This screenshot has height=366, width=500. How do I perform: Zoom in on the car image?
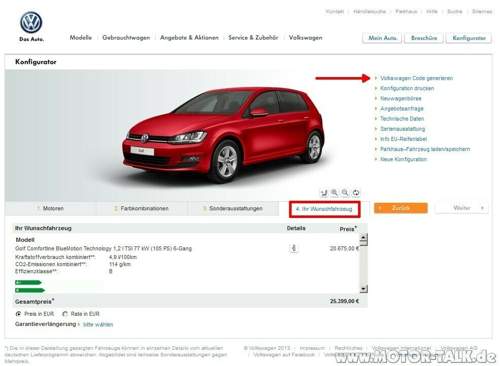click(x=334, y=193)
